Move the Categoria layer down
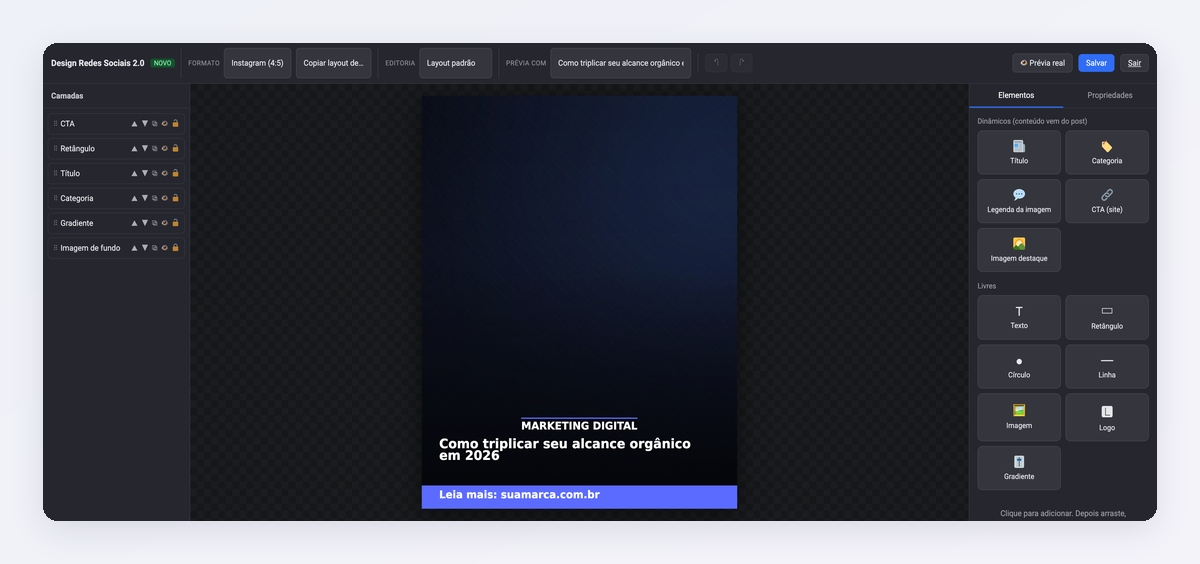1200x564 pixels. click(144, 198)
